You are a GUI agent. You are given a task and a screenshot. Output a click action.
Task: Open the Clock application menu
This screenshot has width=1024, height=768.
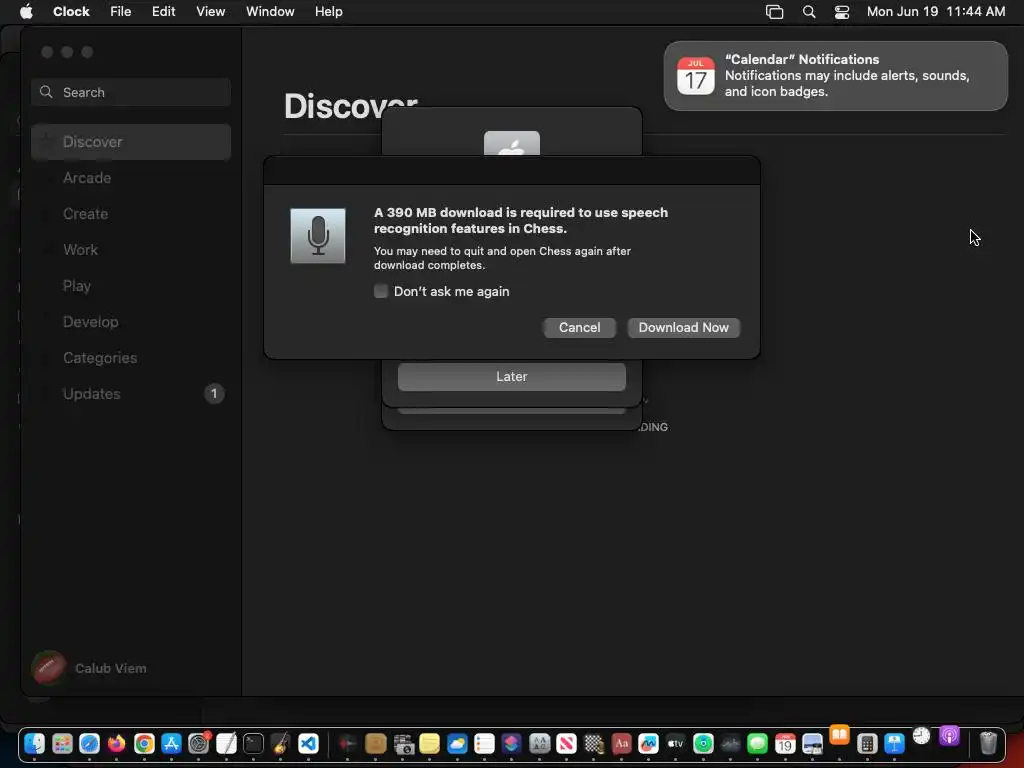pos(71,12)
